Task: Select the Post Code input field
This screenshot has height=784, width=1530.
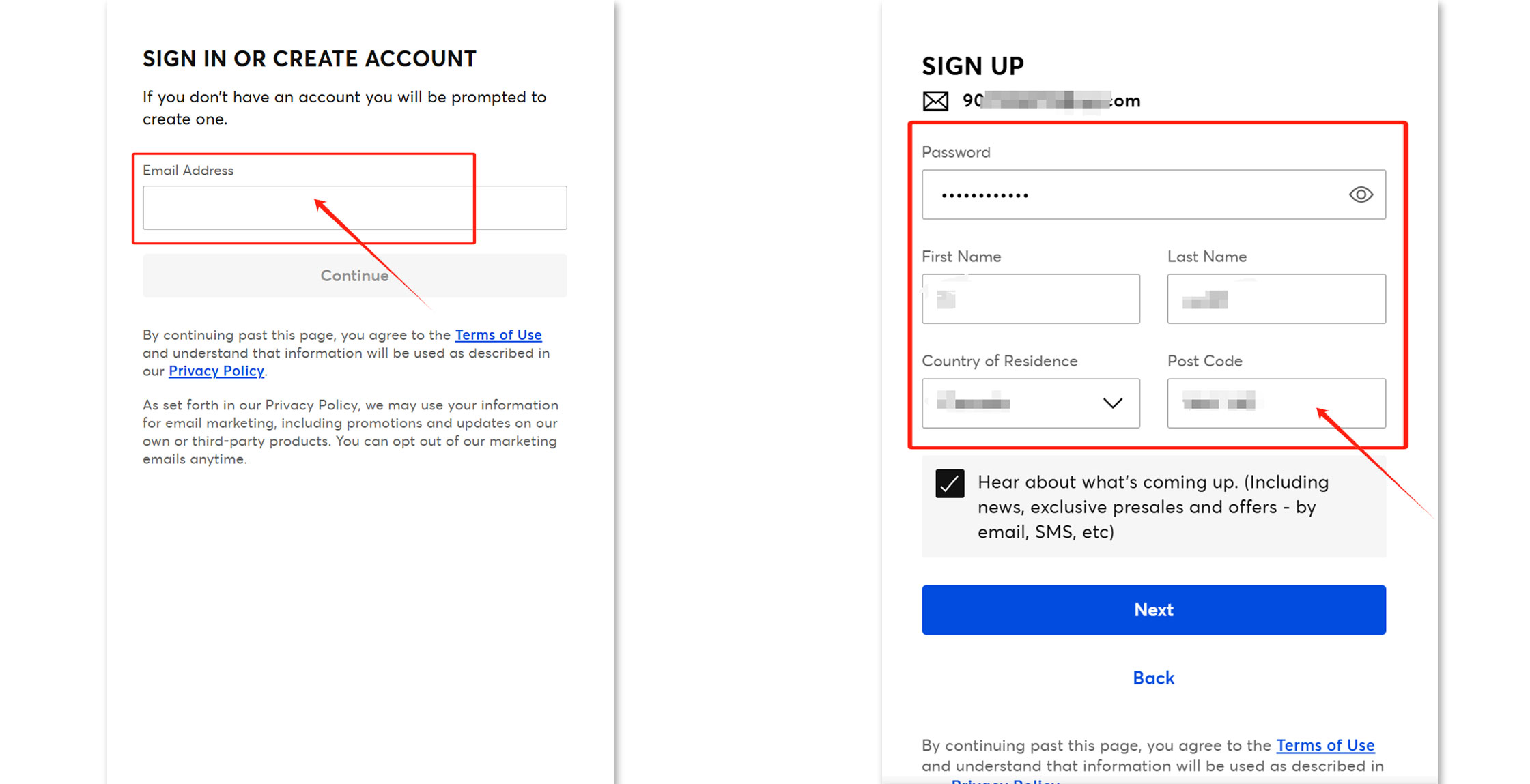Action: [x=1276, y=403]
